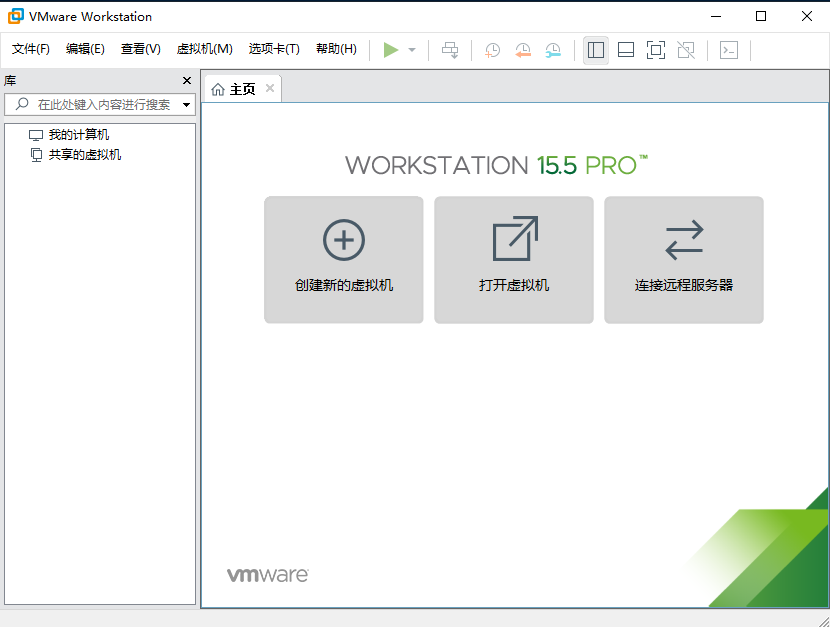This screenshot has width=830, height=627.
Task: Open the 编辑(E) menu
Action: pyautogui.click(x=85, y=49)
